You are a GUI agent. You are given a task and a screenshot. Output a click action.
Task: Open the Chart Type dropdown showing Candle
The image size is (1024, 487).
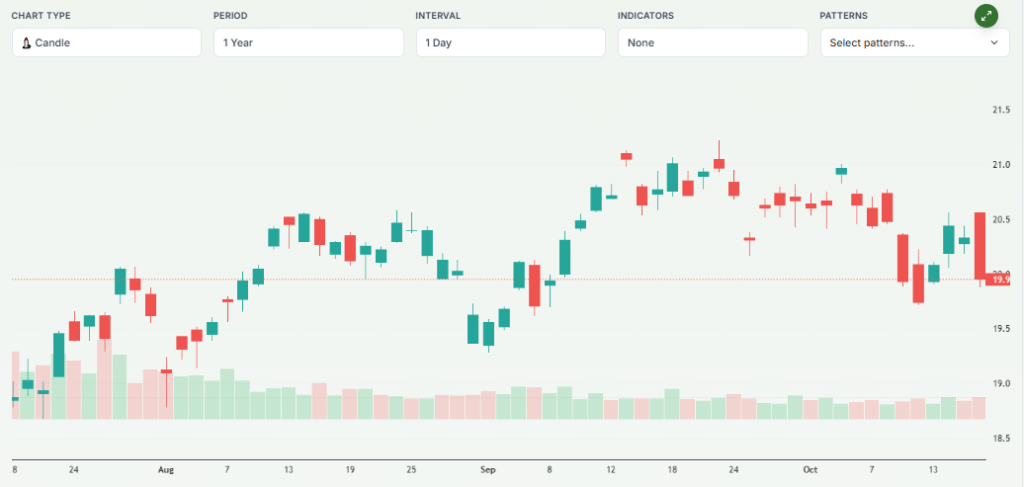pos(107,43)
